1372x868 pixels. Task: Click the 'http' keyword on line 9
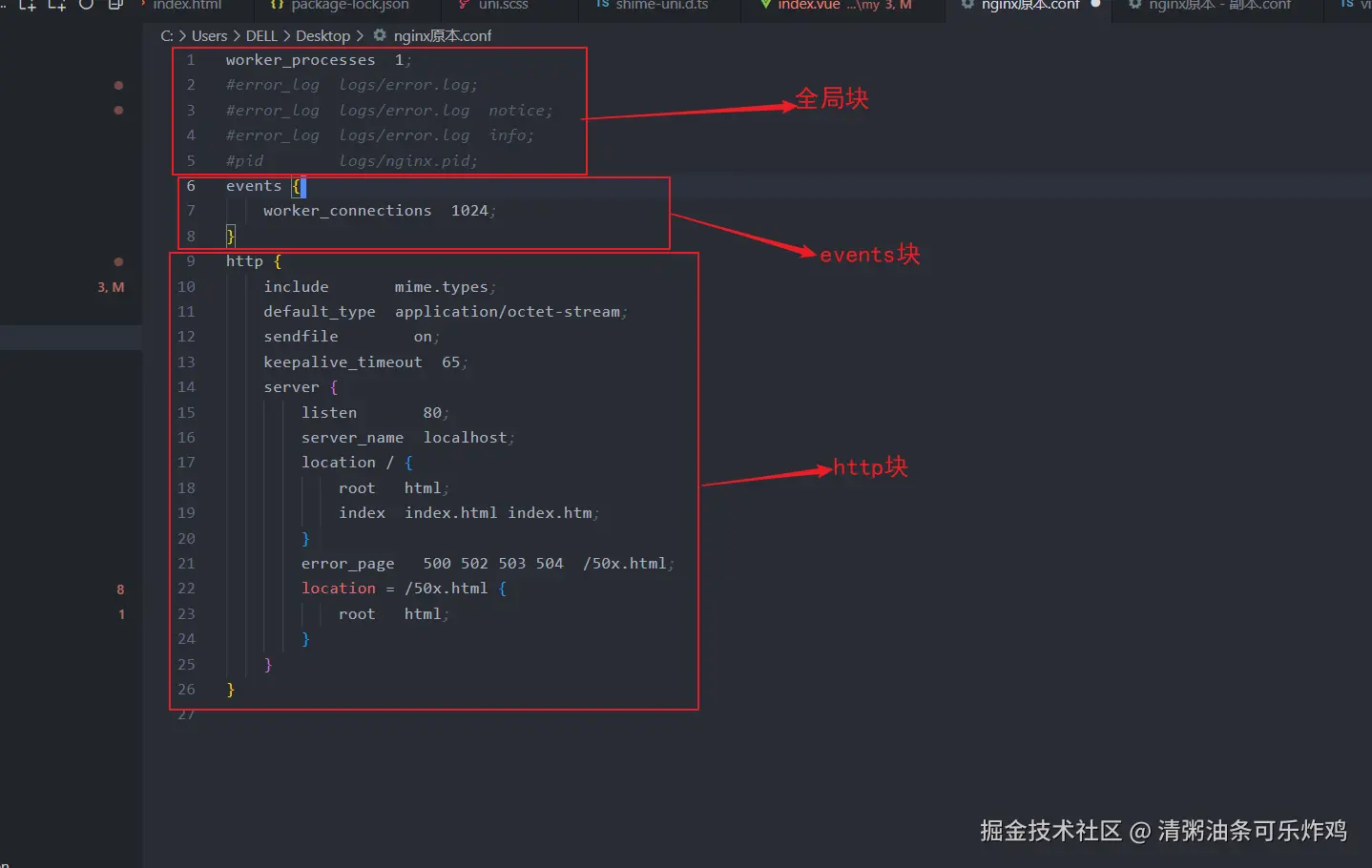point(244,261)
